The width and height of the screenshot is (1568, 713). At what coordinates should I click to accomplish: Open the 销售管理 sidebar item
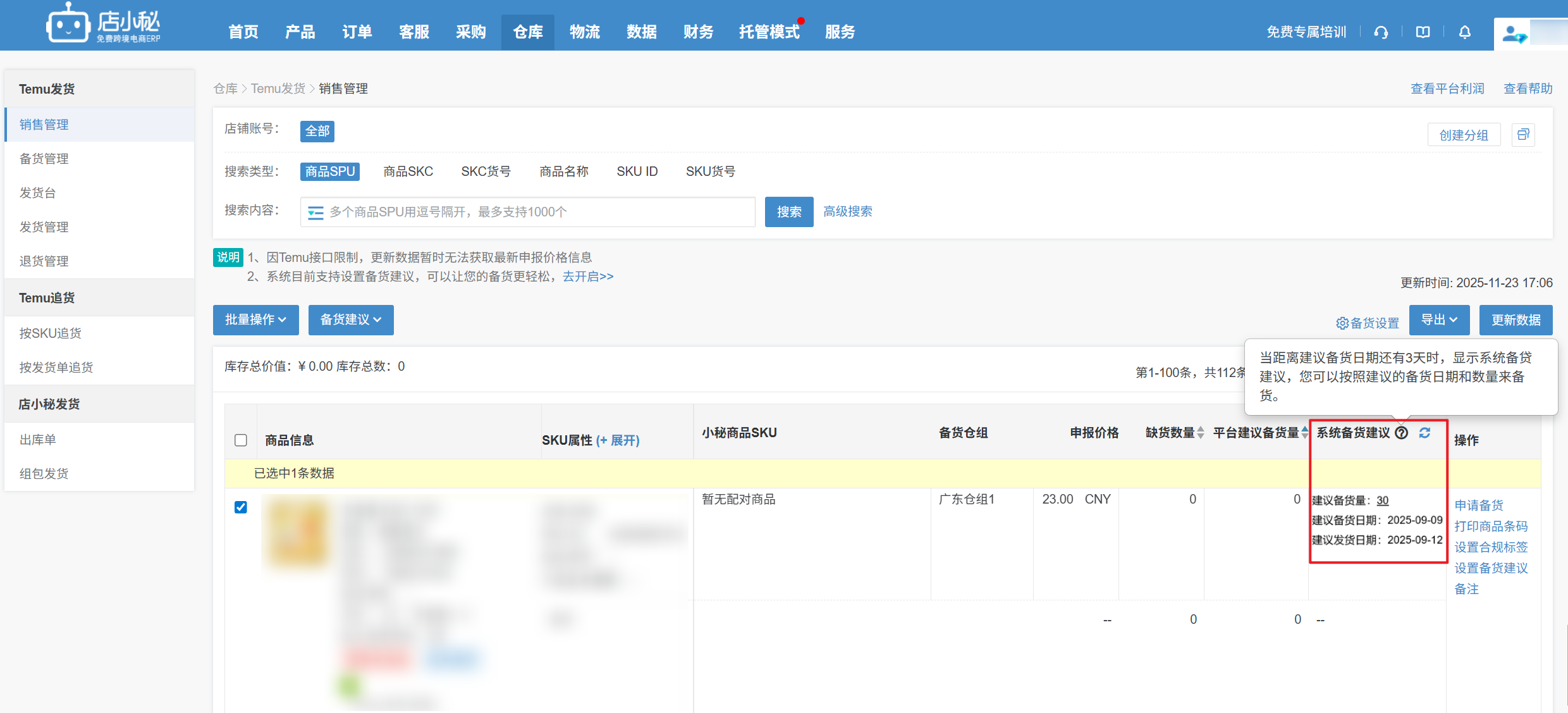pyautogui.click(x=44, y=124)
